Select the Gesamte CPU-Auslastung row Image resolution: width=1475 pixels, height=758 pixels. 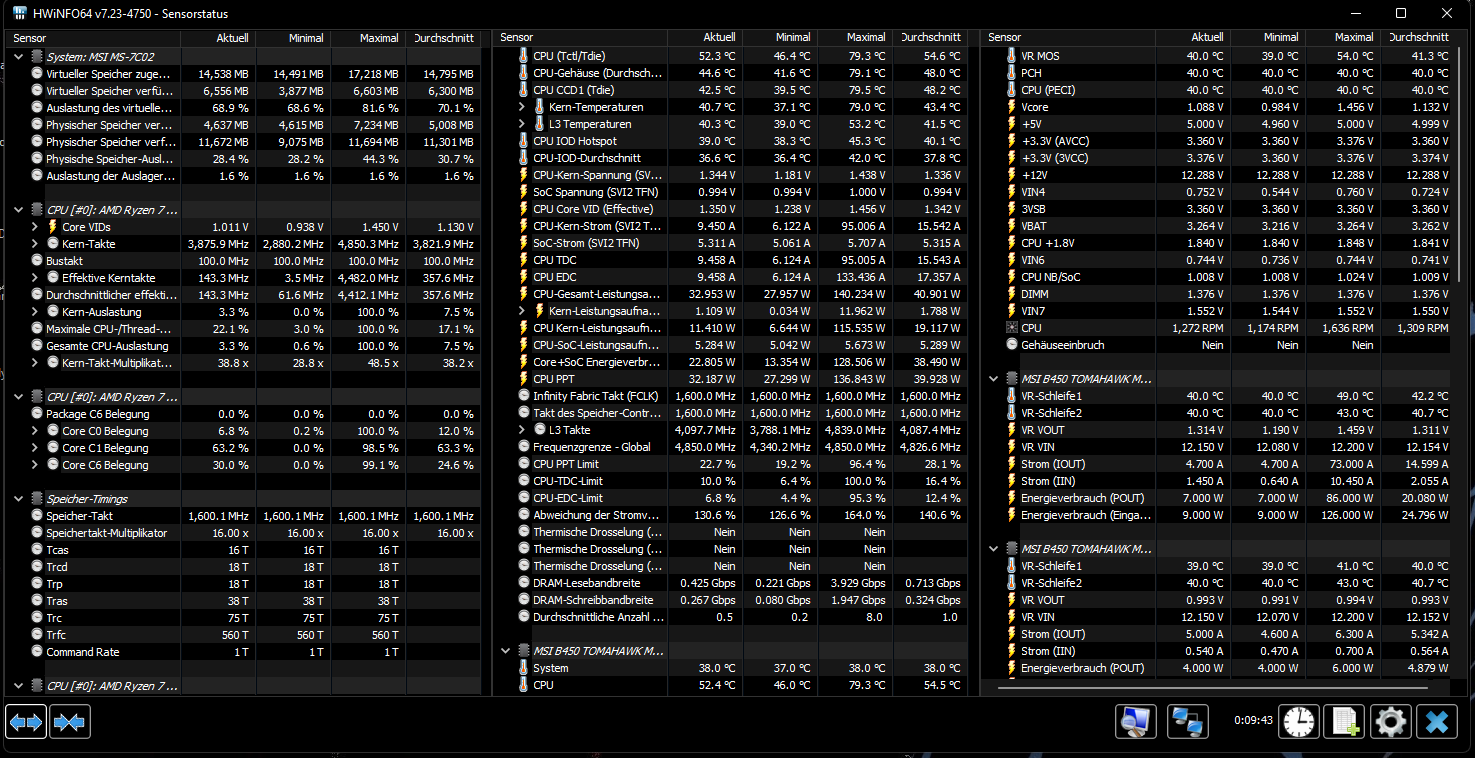(x=244, y=346)
